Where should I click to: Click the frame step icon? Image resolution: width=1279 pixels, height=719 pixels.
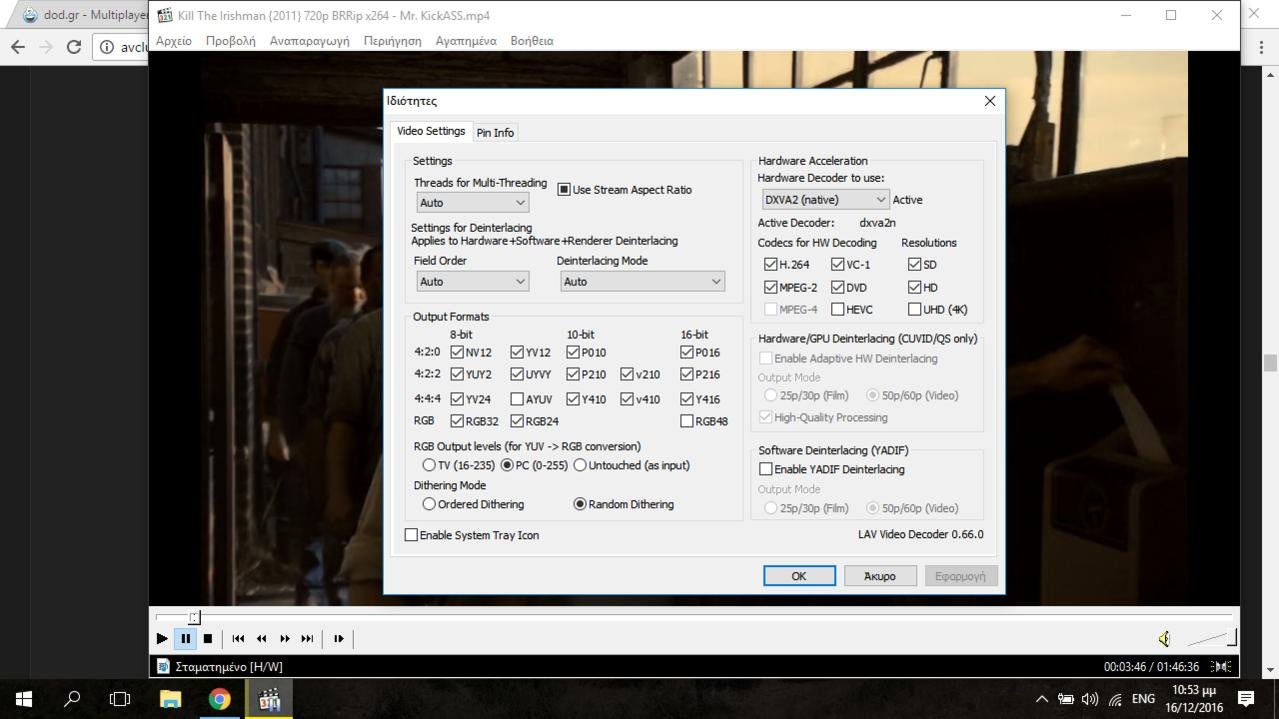coord(339,639)
